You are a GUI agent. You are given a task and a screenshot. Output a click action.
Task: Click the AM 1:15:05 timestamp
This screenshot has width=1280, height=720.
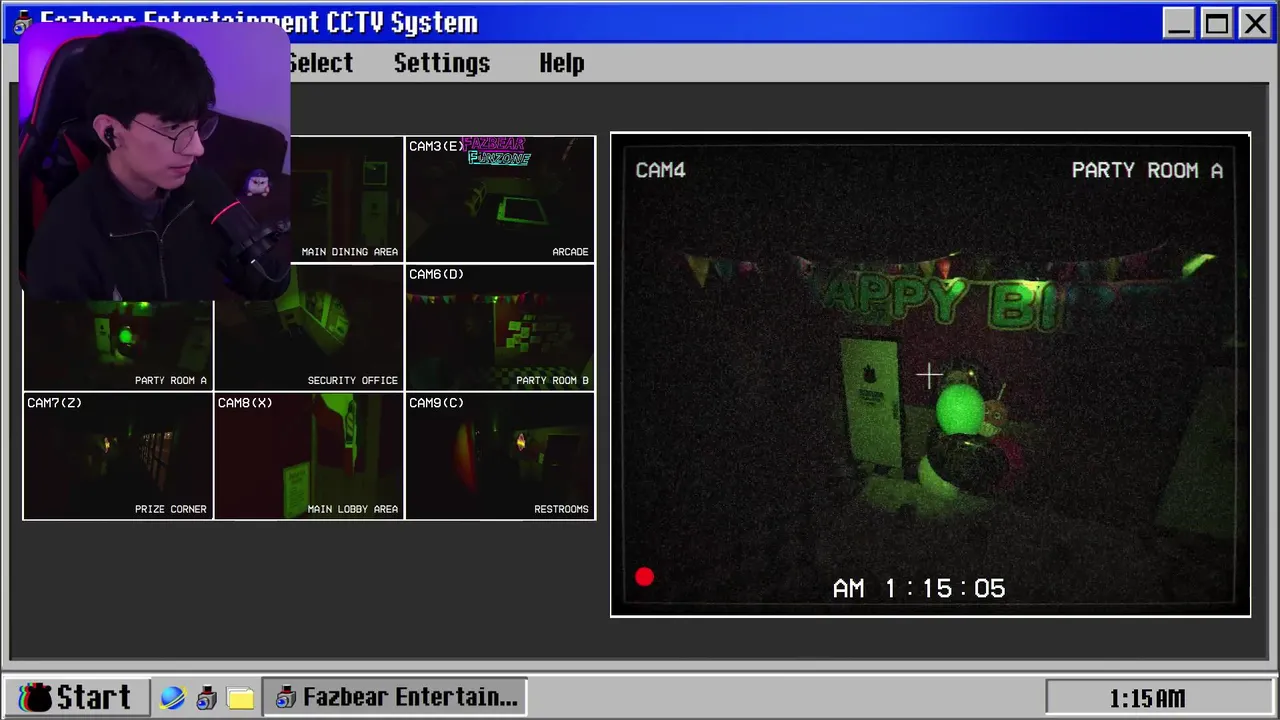(919, 588)
